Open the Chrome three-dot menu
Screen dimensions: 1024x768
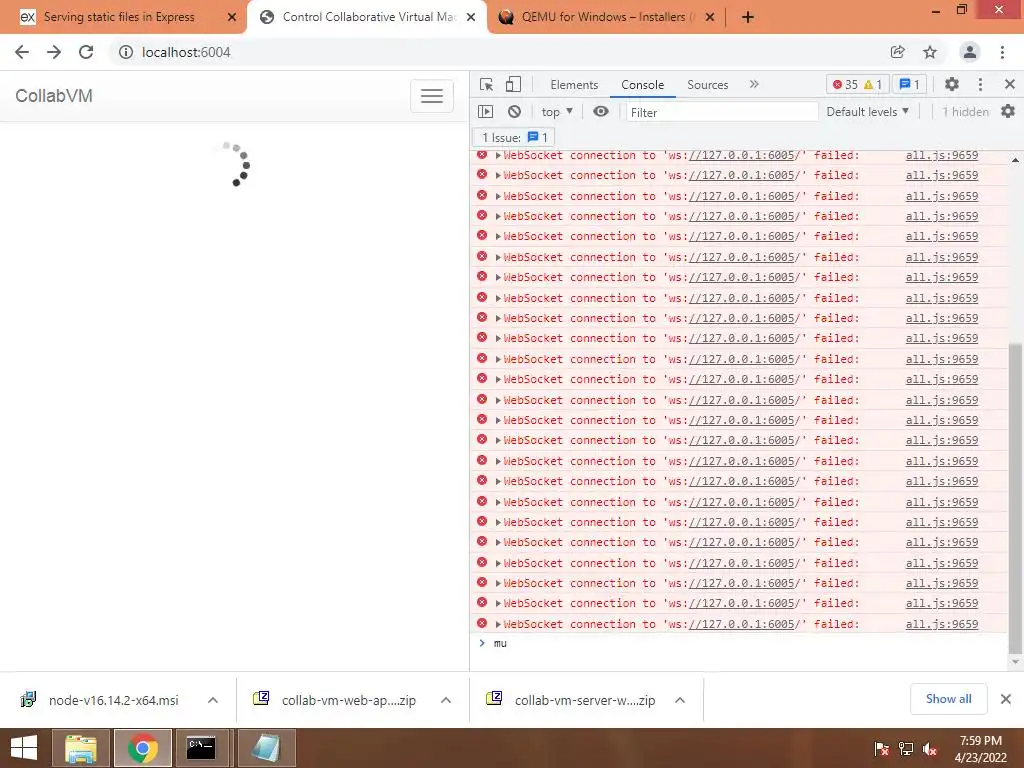1002,52
